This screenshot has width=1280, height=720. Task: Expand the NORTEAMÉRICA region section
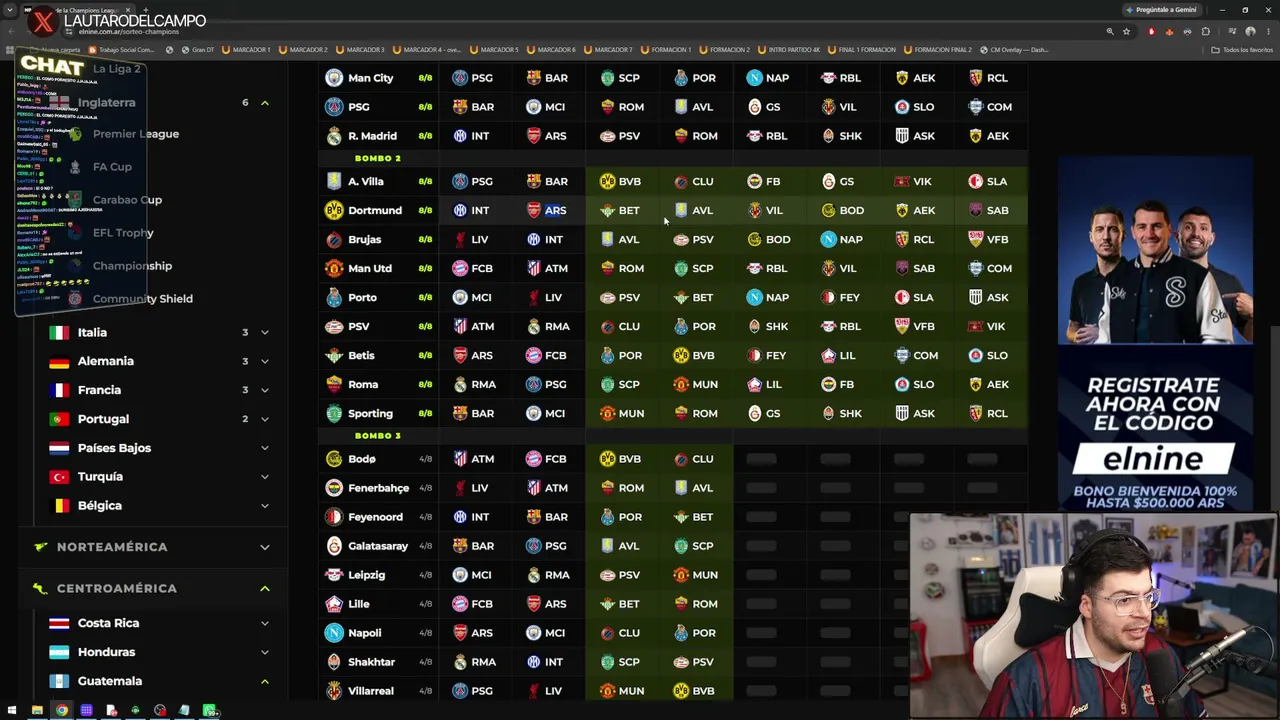click(265, 547)
